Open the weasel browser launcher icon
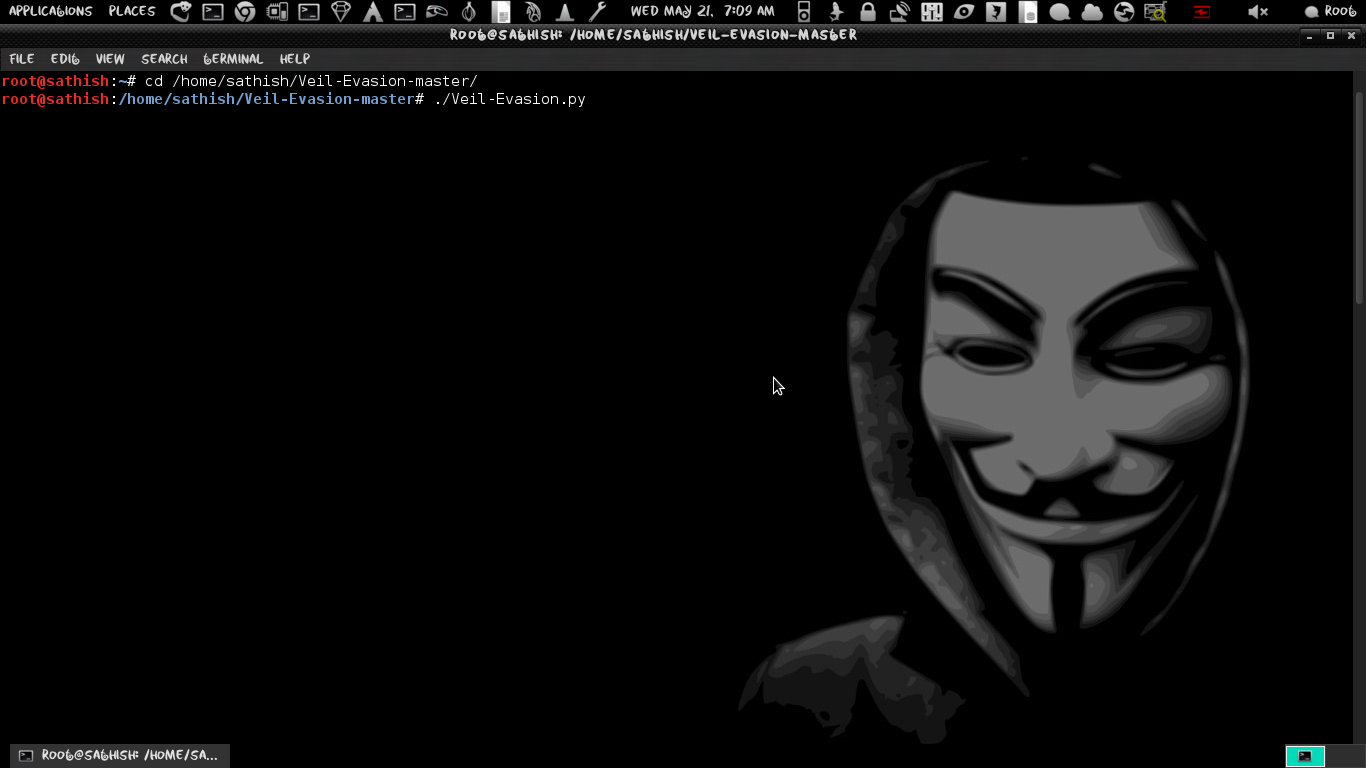1366x768 pixels. pyautogui.click(x=181, y=12)
